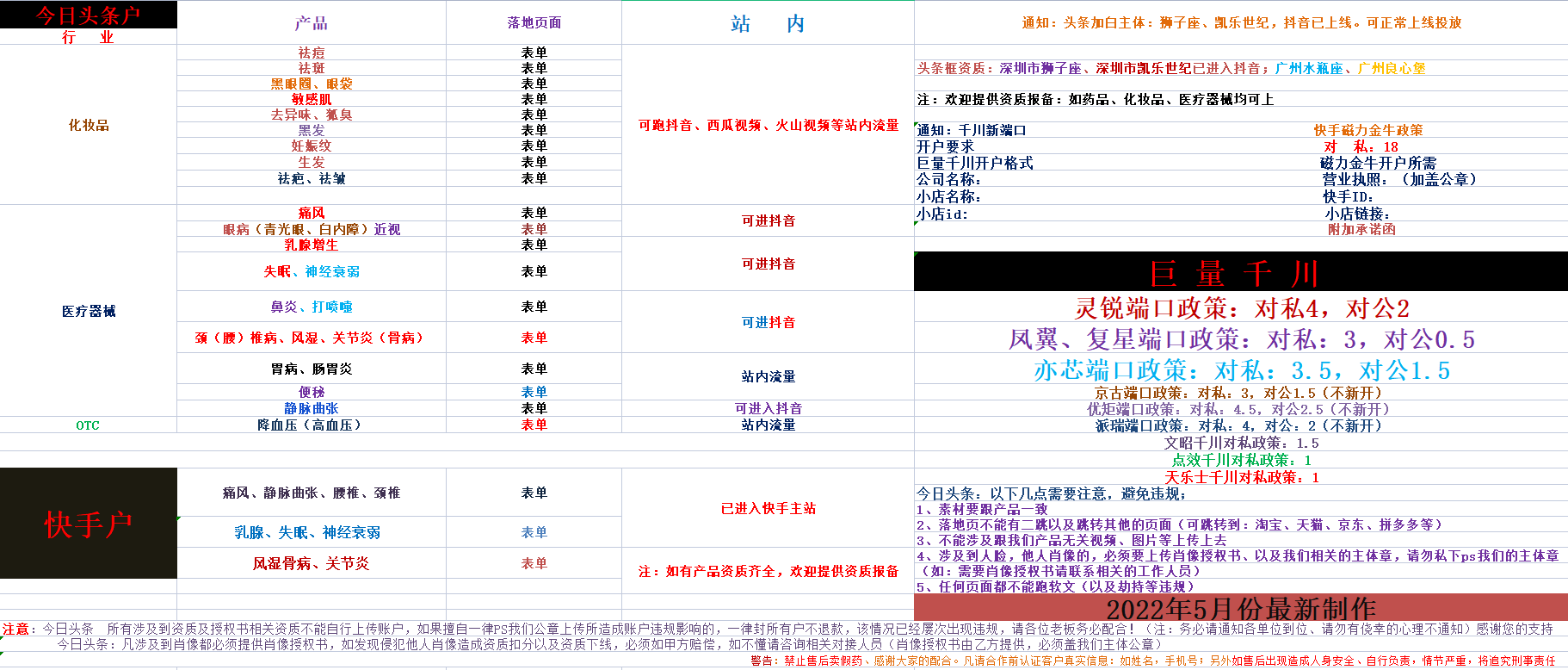Select the 医疗器械 category cell
The height and width of the screenshot is (670, 1568).
point(89,311)
